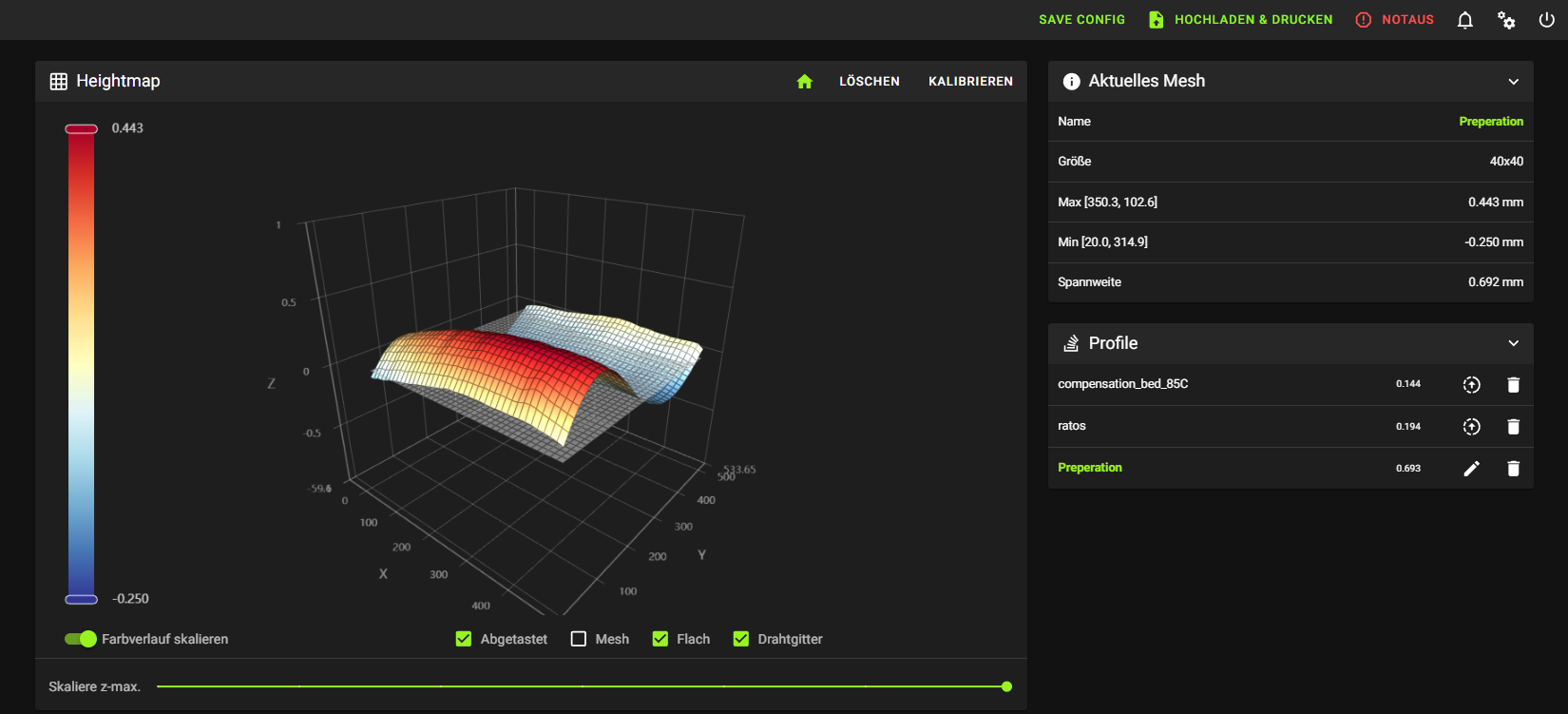1568x714 pixels.
Task: Open the gears settings menu
Action: point(1506,20)
